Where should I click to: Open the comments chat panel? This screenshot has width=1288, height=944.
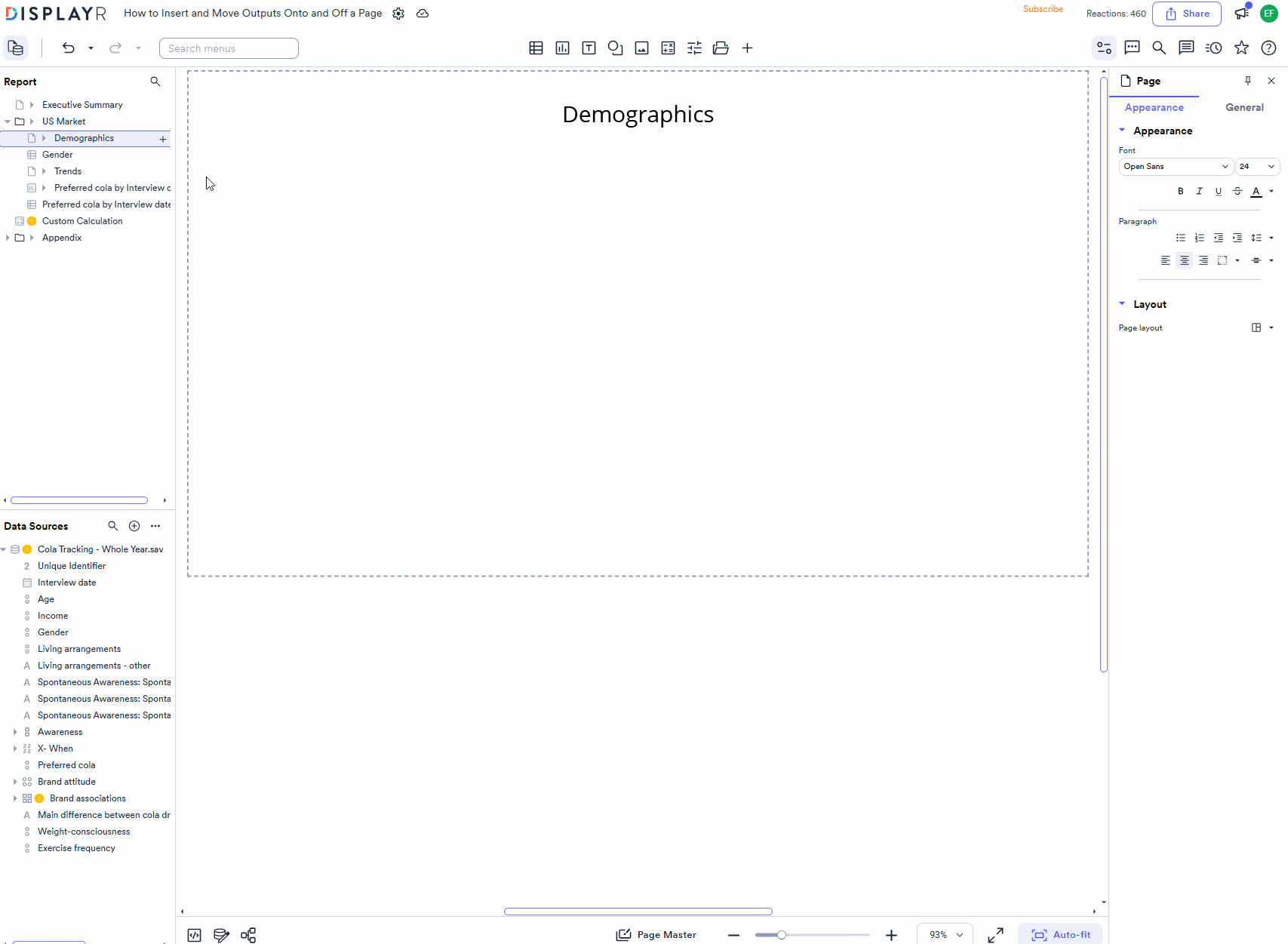(x=1132, y=48)
